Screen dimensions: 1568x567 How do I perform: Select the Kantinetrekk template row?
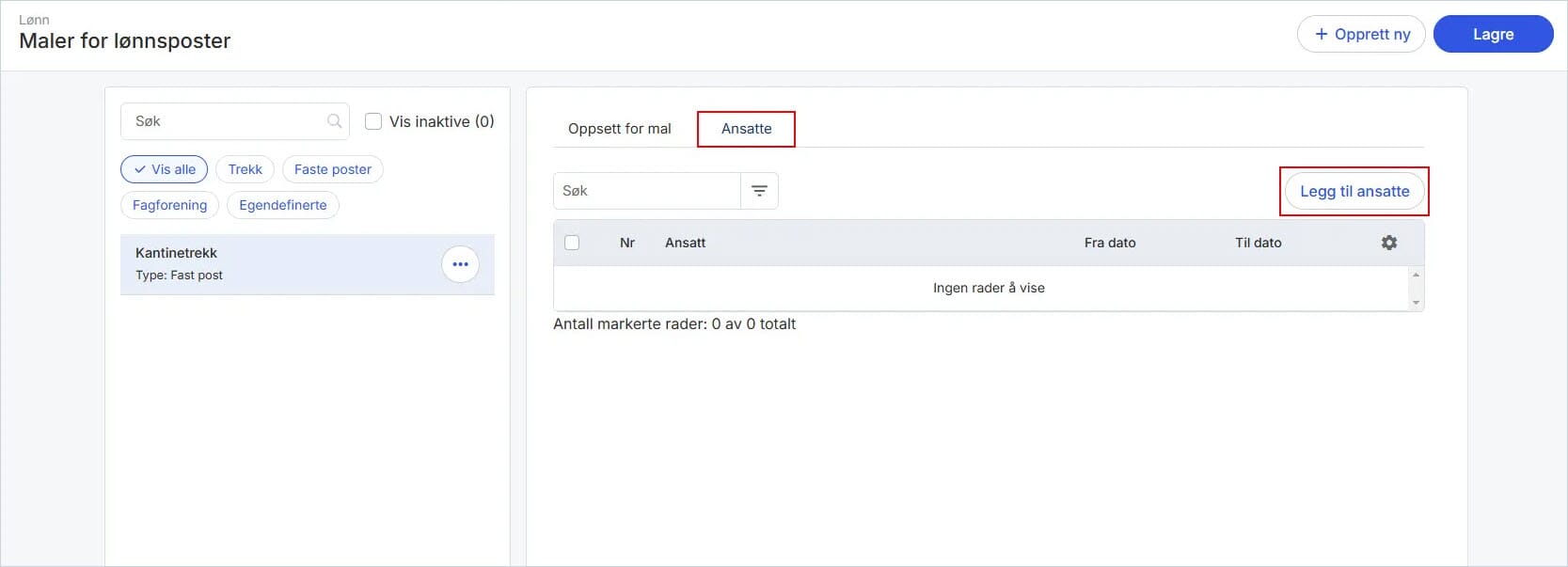pyautogui.click(x=308, y=264)
